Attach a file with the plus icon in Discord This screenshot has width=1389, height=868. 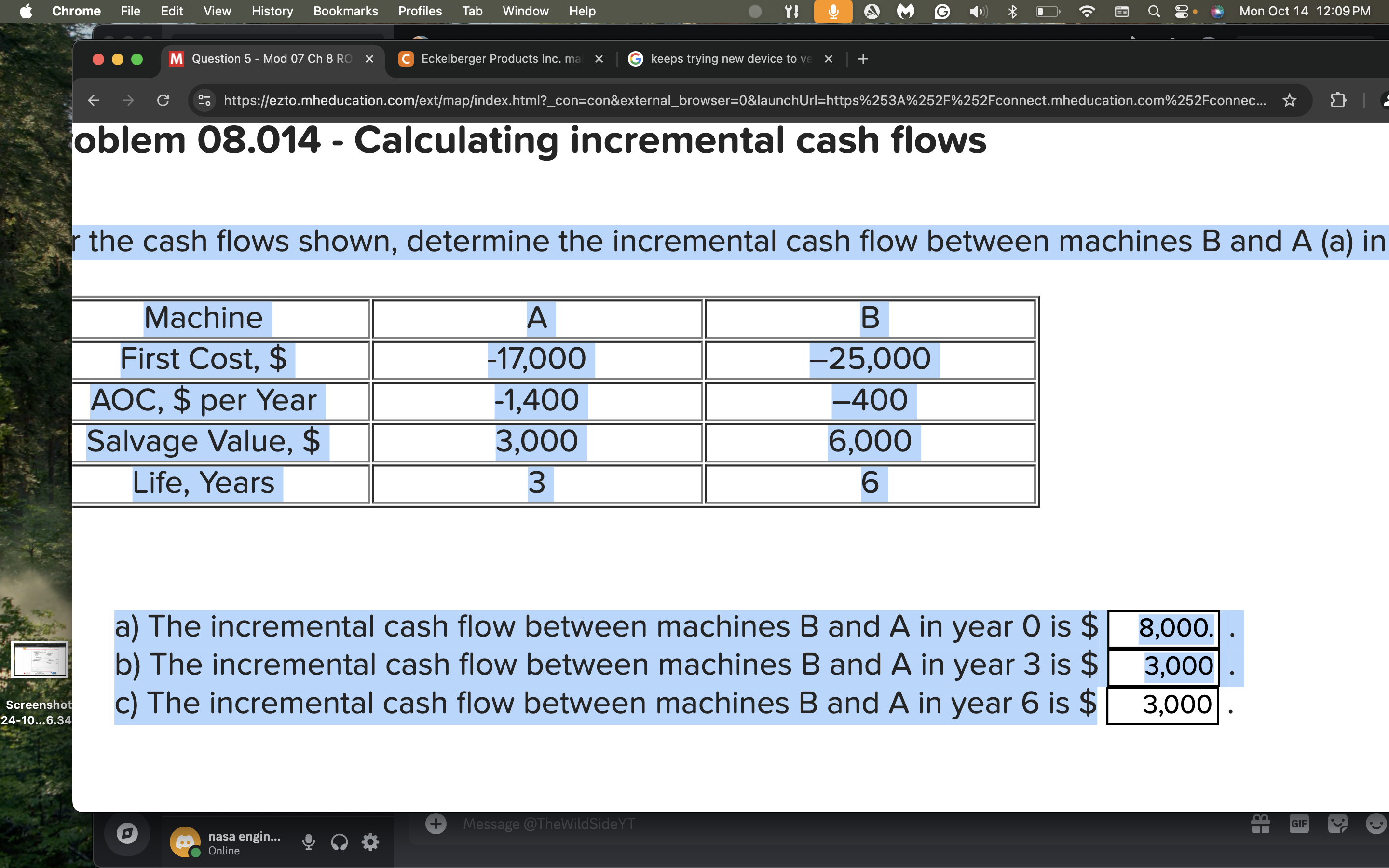[437, 823]
